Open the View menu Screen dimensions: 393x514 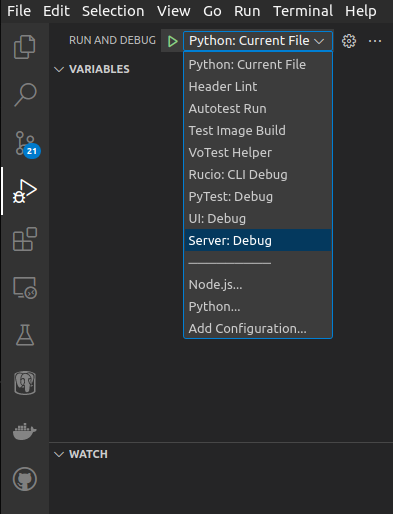[174, 11]
